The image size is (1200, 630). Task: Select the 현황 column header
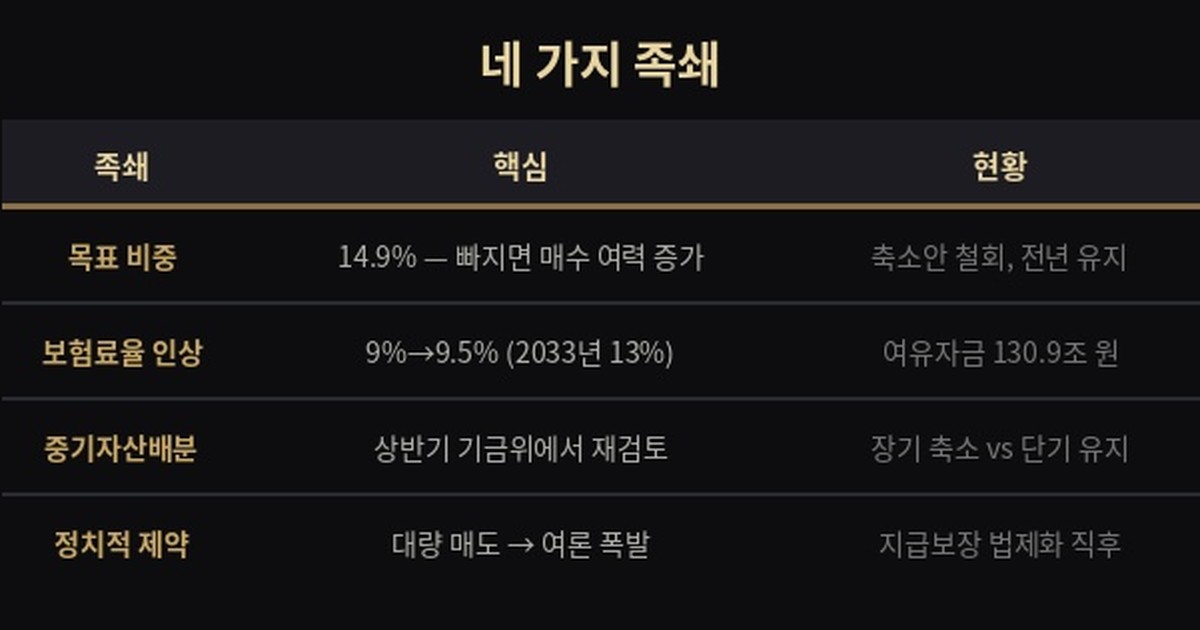999,167
